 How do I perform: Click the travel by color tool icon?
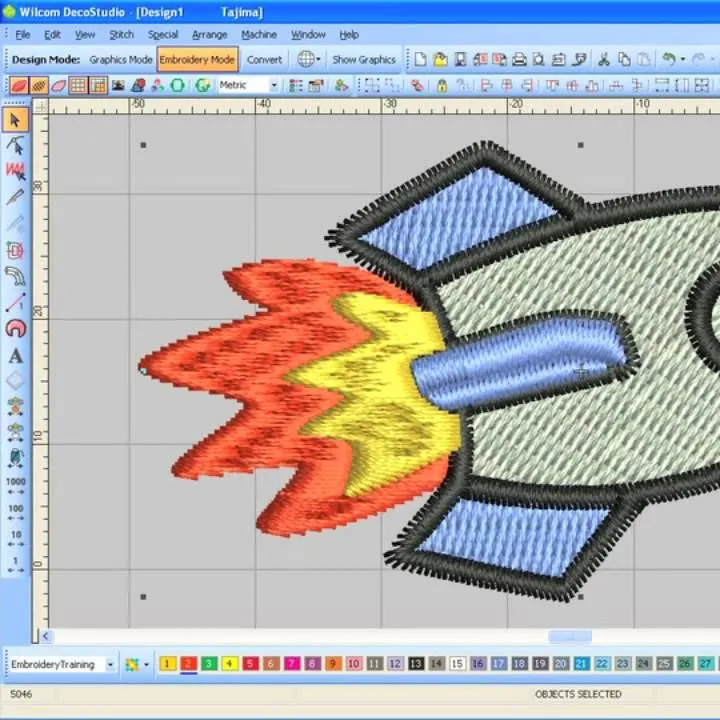tap(16, 433)
